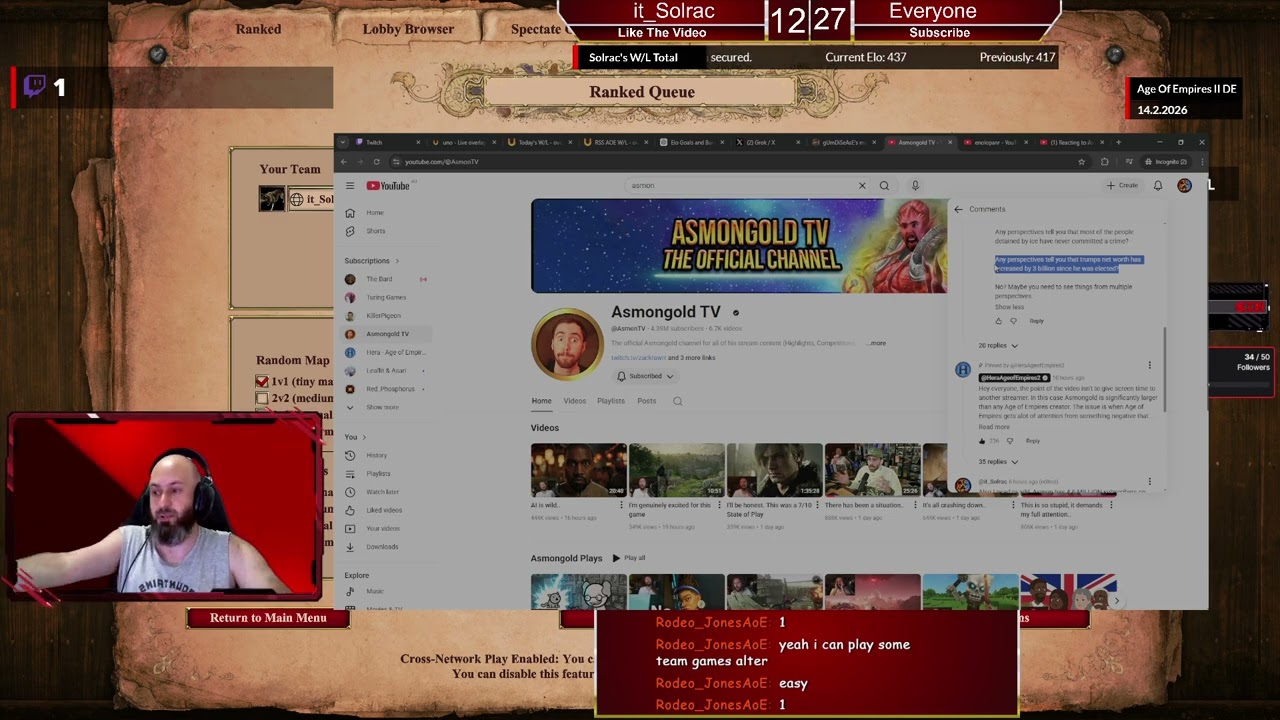Open the YouTube hamburger guide menu
Viewport: 1280px width, 720px height.
(350, 185)
